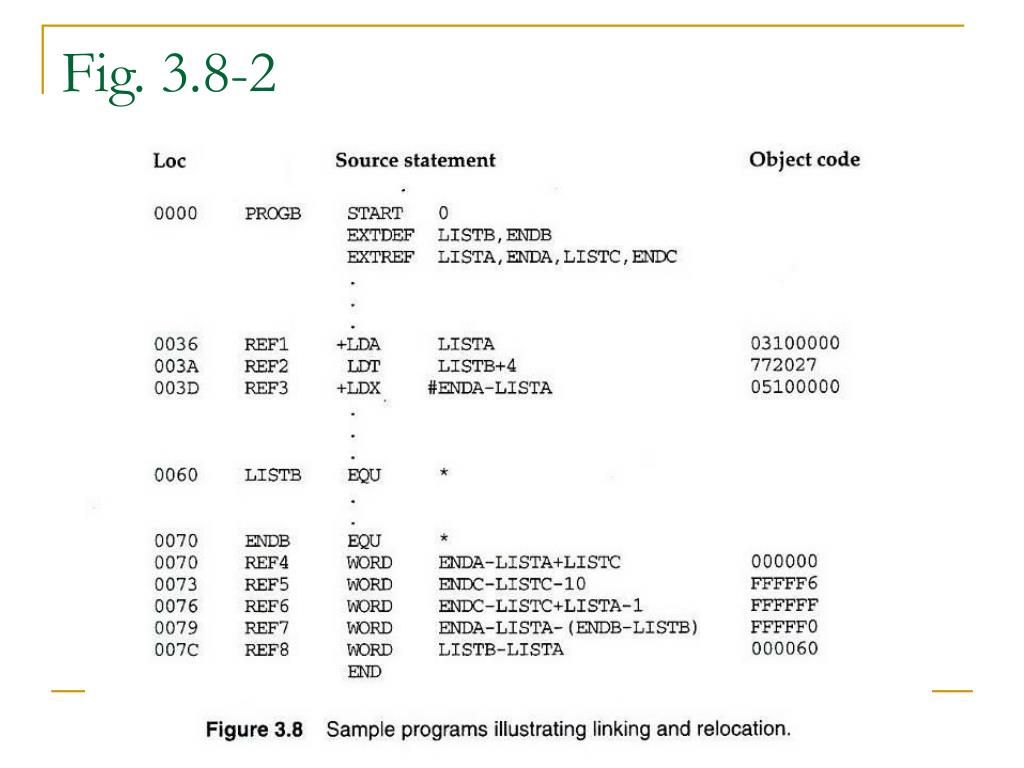The image size is (1024, 768).
Task: Click location value "0079"
Action: (176, 628)
